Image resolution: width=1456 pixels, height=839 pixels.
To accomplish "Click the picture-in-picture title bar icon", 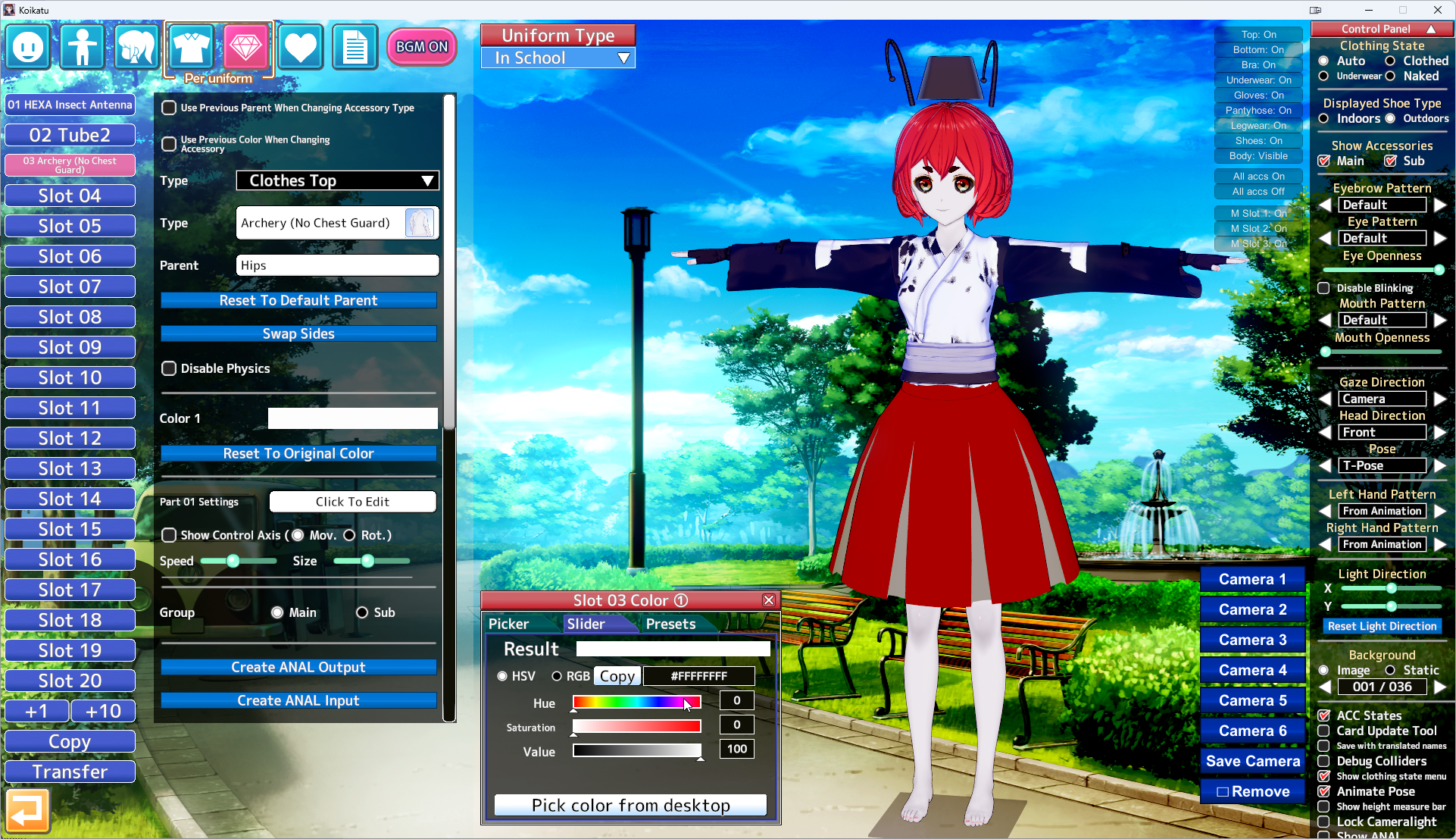I will point(1315,10).
